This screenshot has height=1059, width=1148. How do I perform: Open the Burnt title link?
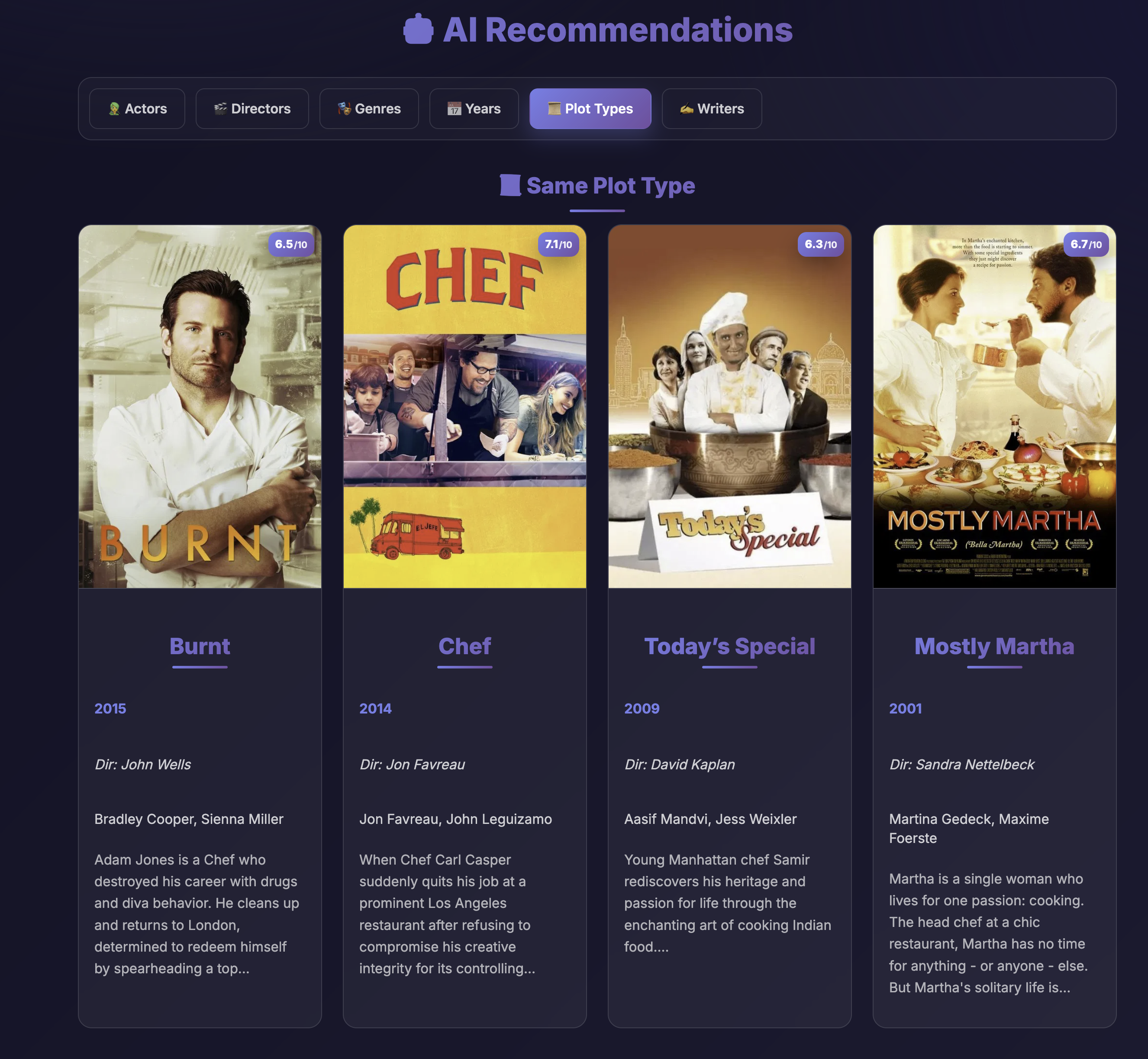pyautogui.click(x=200, y=646)
